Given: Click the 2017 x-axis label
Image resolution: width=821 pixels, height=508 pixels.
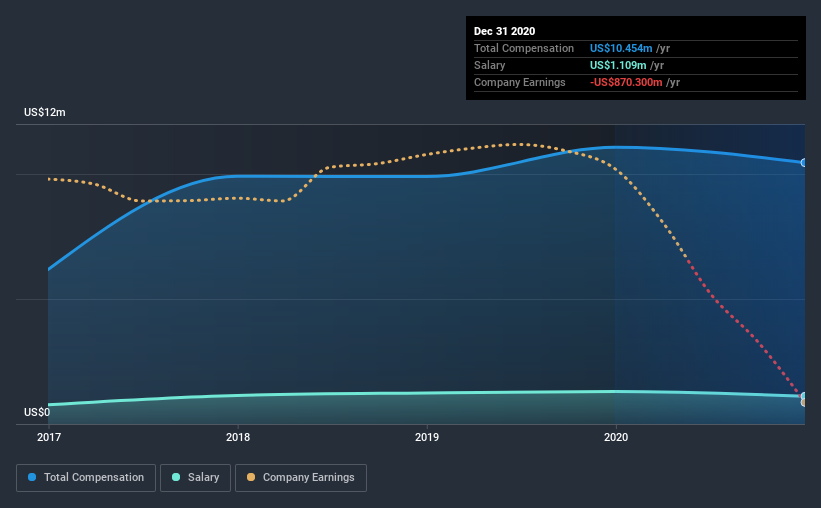Looking at the screenshot, I should pos(49,437).
